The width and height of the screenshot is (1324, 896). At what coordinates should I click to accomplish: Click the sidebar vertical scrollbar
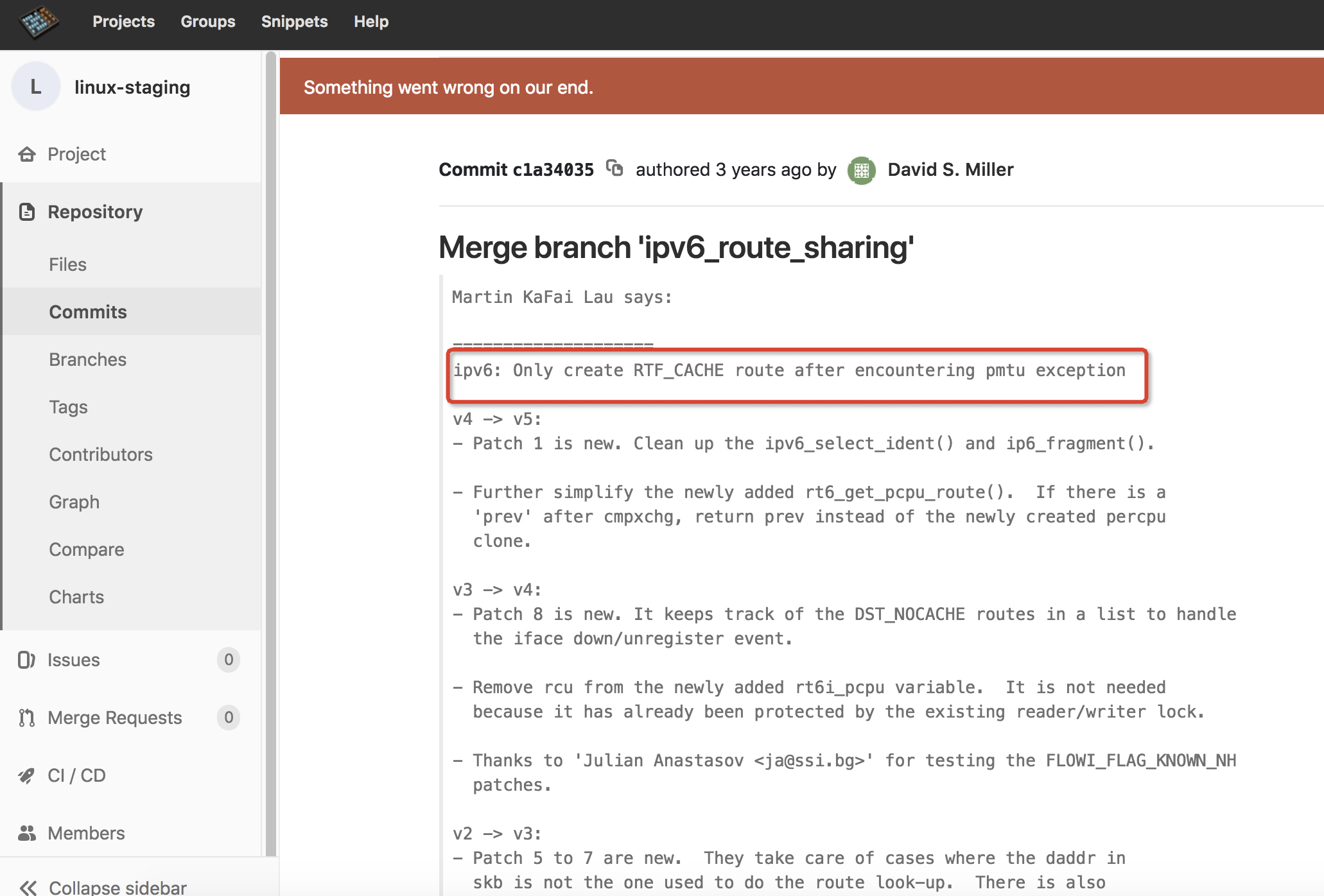270,453
